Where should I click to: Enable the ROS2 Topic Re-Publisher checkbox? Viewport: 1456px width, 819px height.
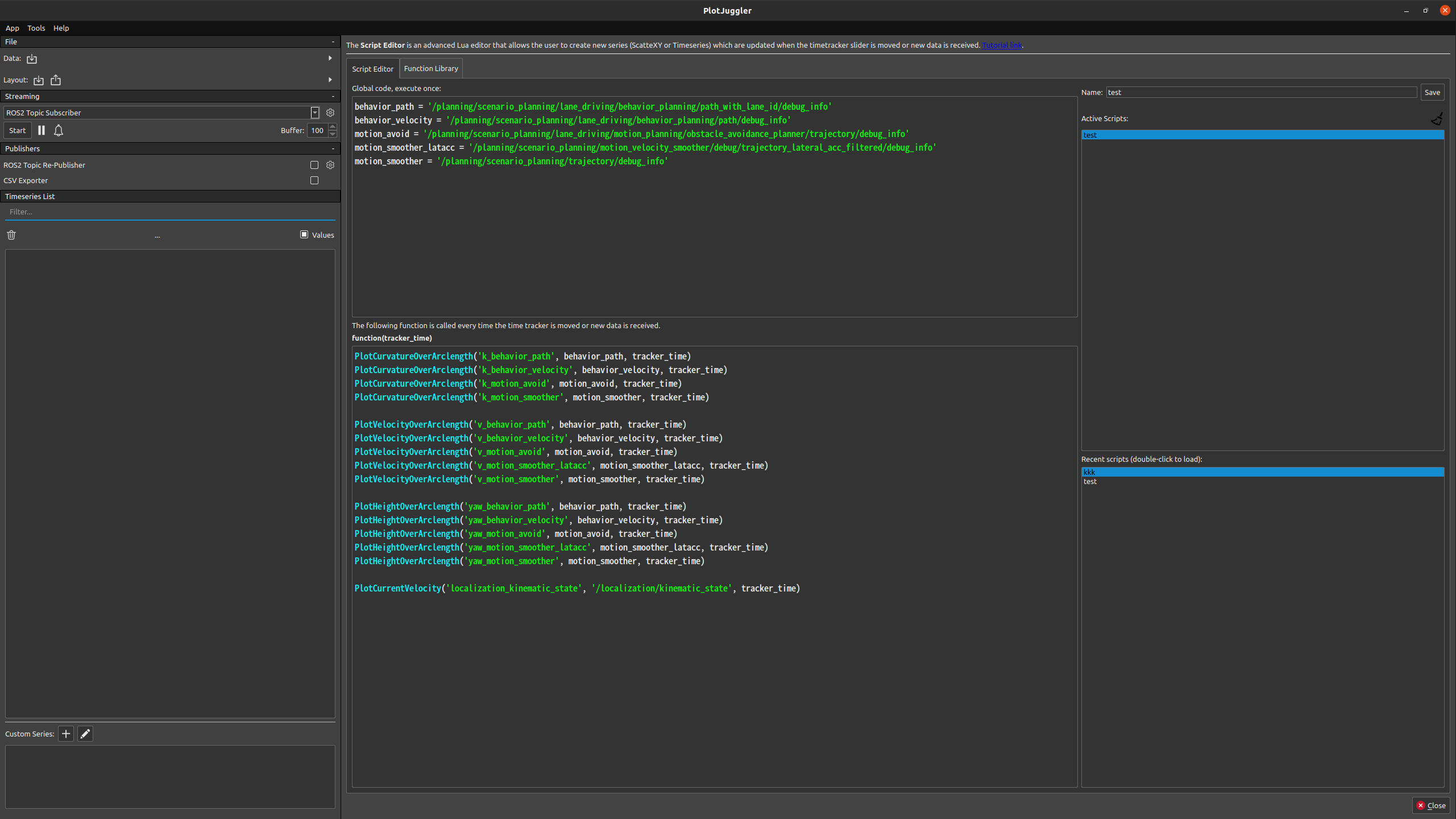314,165
